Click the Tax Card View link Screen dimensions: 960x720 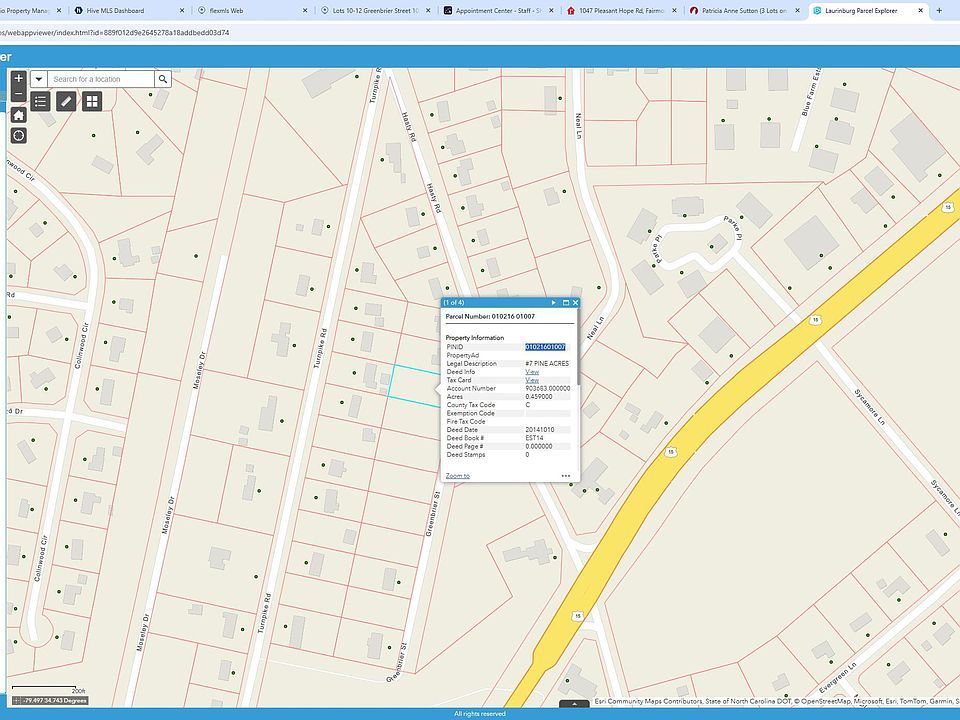pos(532,380)
